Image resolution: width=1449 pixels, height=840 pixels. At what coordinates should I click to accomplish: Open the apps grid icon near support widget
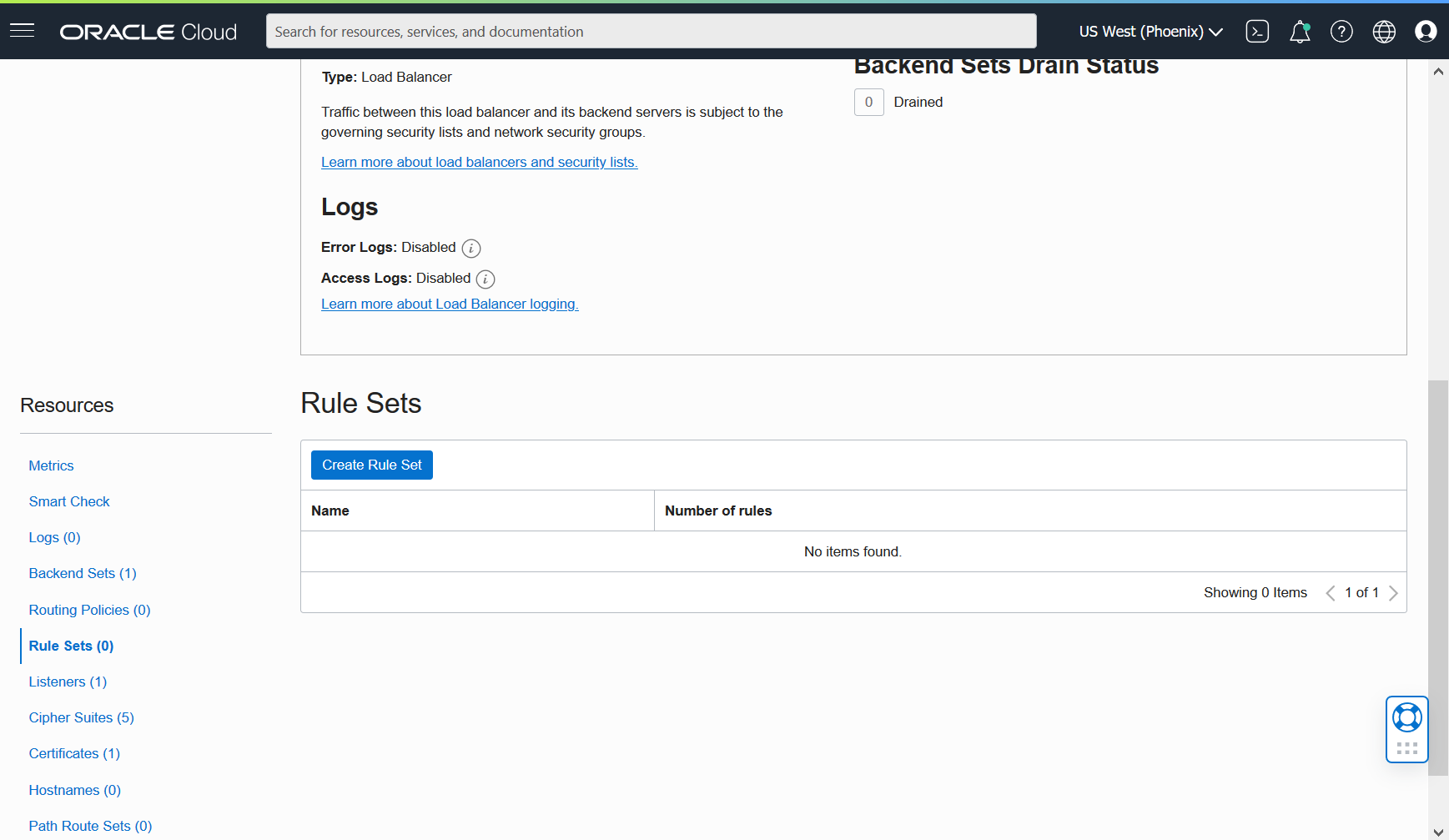pyautogui.click(x=1406, y=747)
